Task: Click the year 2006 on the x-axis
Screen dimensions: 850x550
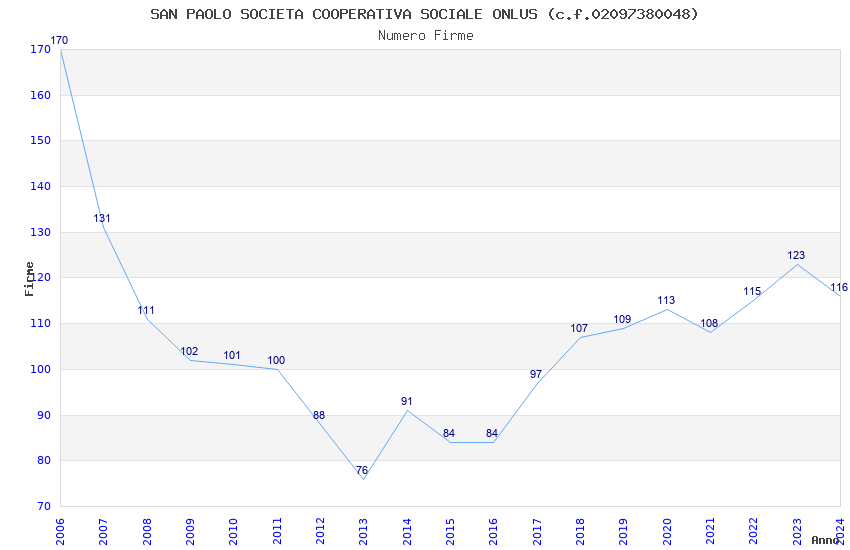Action: tap(60, 531)
